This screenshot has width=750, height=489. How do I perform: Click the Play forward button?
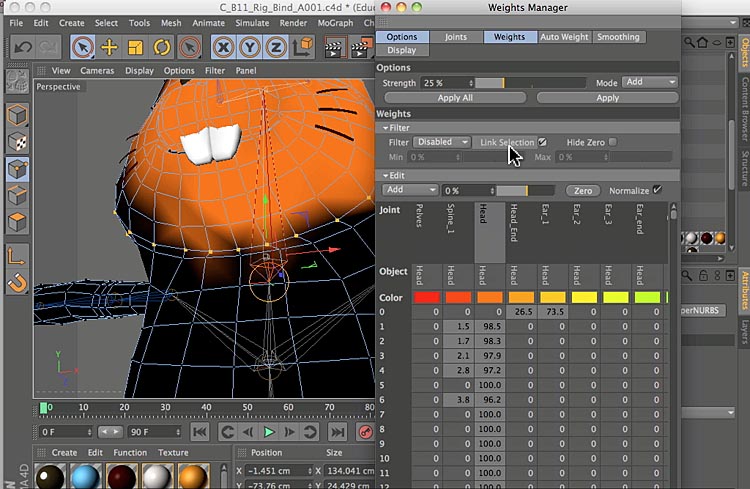click(269, 432)
